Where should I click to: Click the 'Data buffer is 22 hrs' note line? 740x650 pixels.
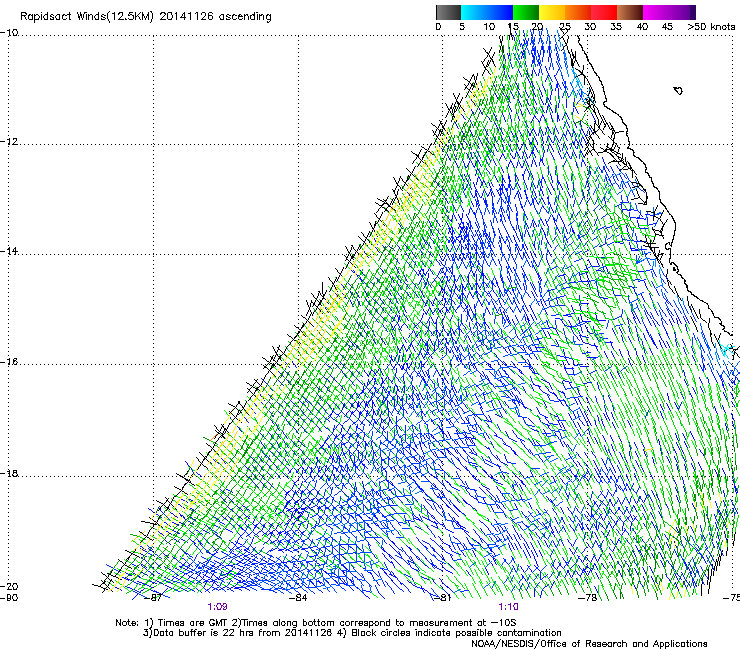(x=352, y=633)
